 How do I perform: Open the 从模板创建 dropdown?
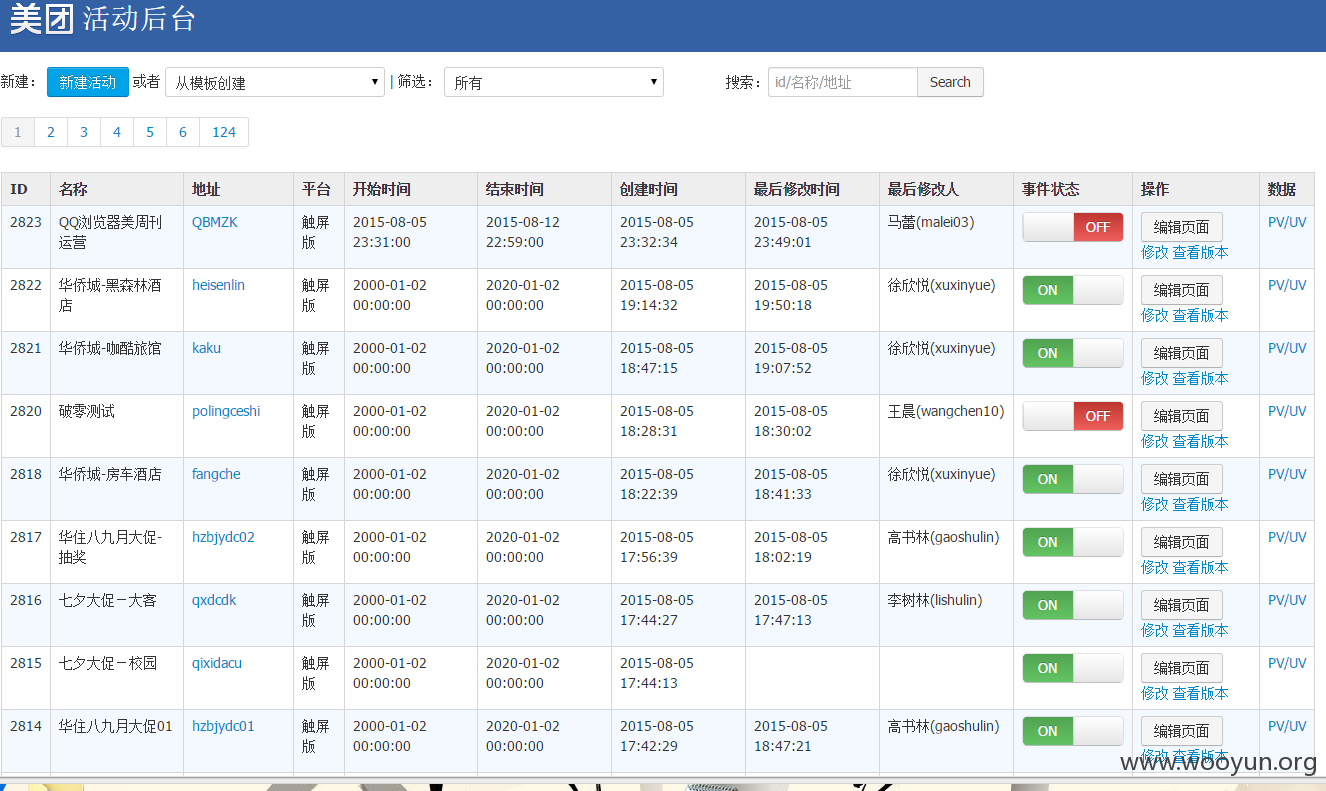(275, 82)
